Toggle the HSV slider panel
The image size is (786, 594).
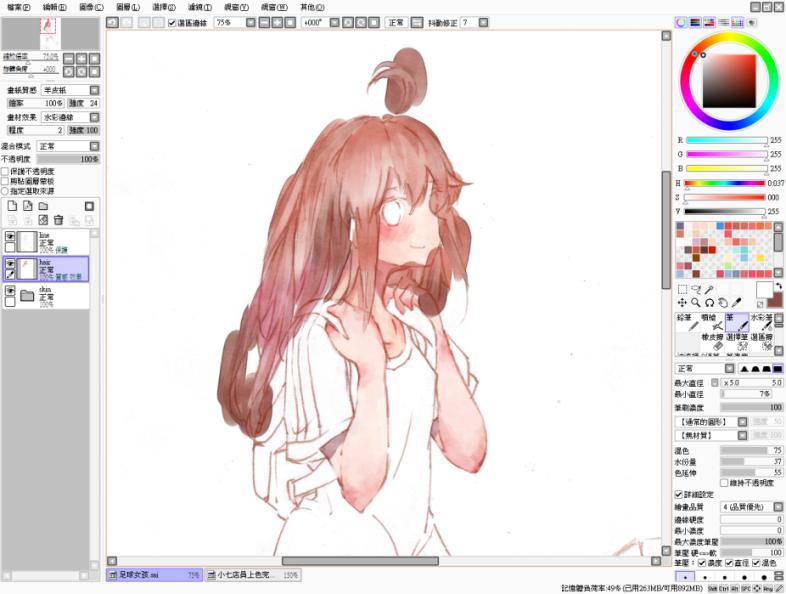click(x=709, y=23)
